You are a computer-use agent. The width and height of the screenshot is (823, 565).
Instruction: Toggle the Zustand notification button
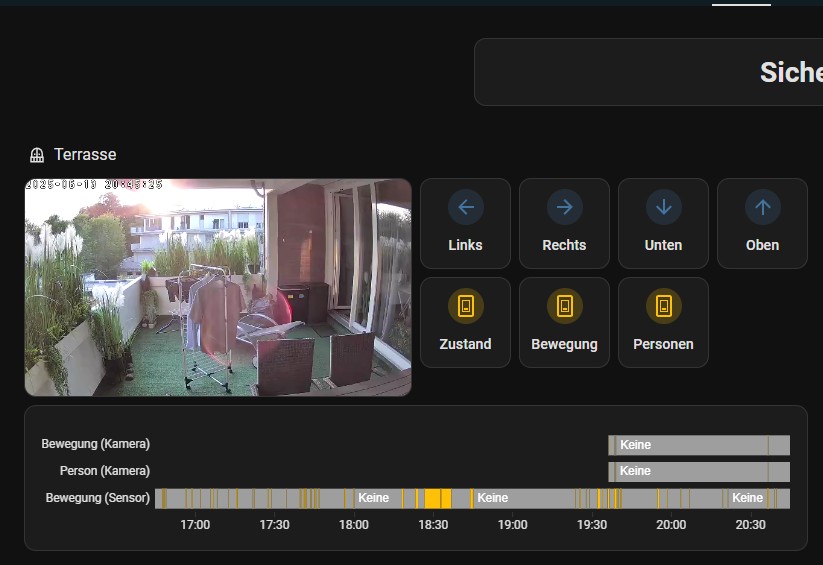coord(465,322)
